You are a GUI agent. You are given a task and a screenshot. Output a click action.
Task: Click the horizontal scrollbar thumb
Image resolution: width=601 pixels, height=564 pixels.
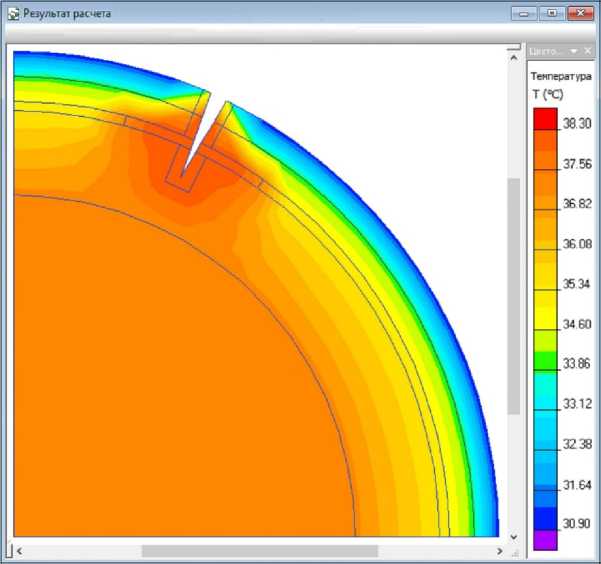pyautogui.click(x=259, y=551)
